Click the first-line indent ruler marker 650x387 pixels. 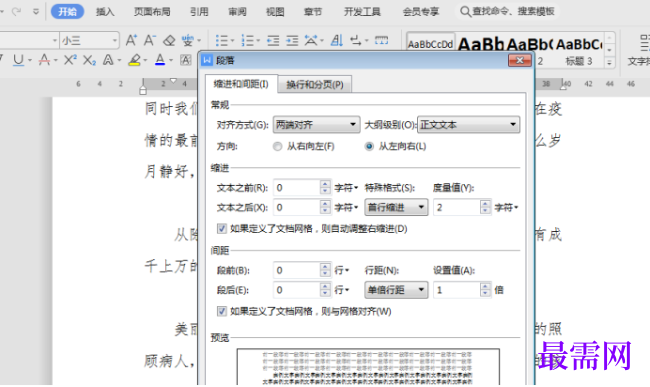174,80
